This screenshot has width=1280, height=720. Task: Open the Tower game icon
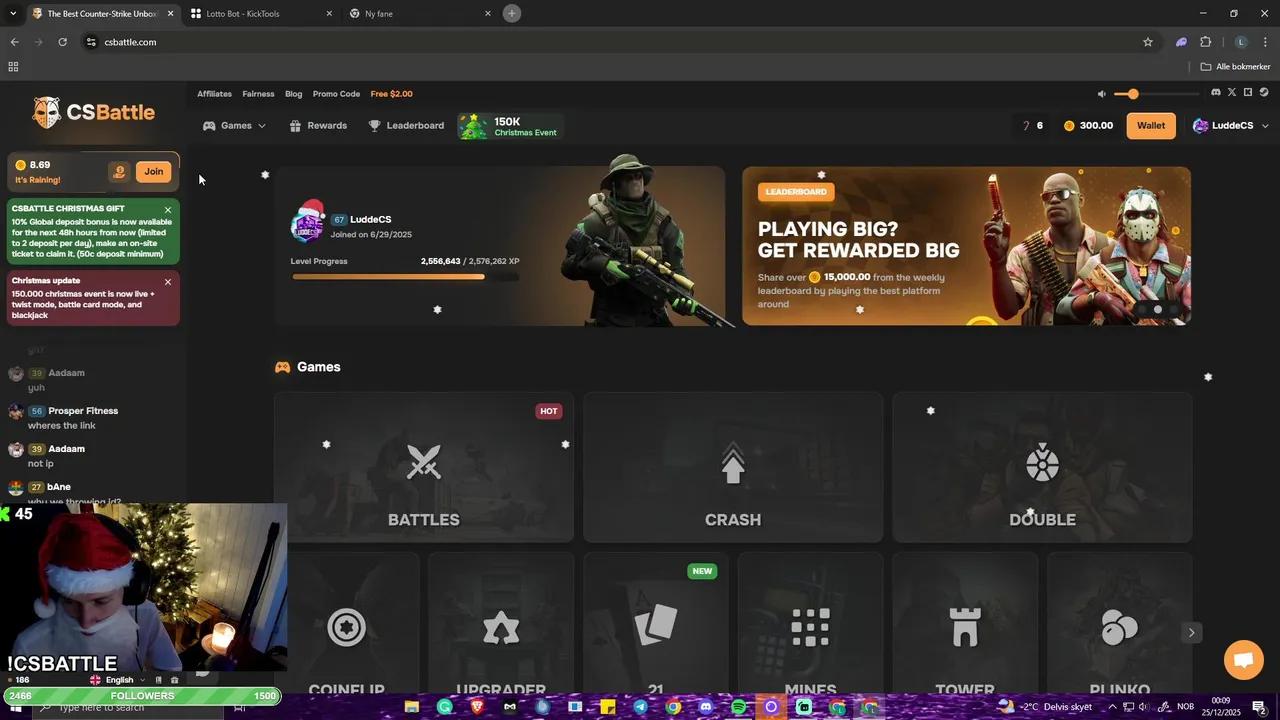(964, 627)
